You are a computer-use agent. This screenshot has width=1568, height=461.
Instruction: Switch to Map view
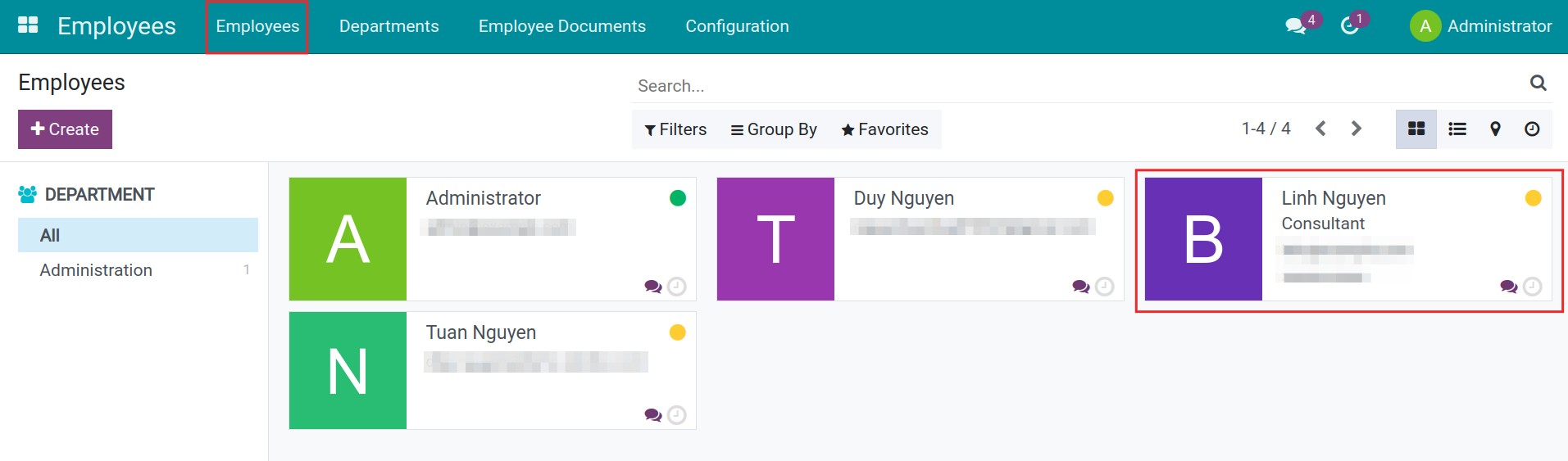coord(1495,129)
